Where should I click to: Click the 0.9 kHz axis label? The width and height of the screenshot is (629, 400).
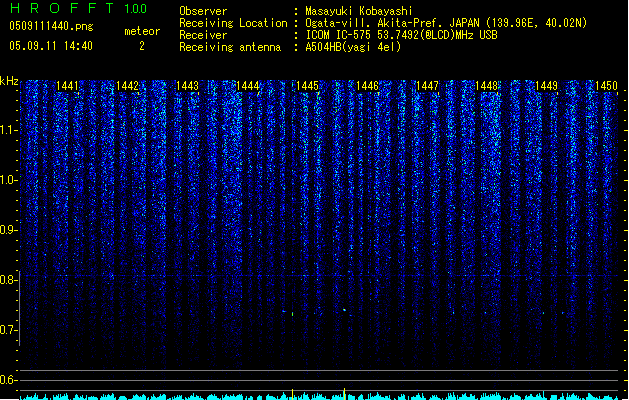[8, 230]
